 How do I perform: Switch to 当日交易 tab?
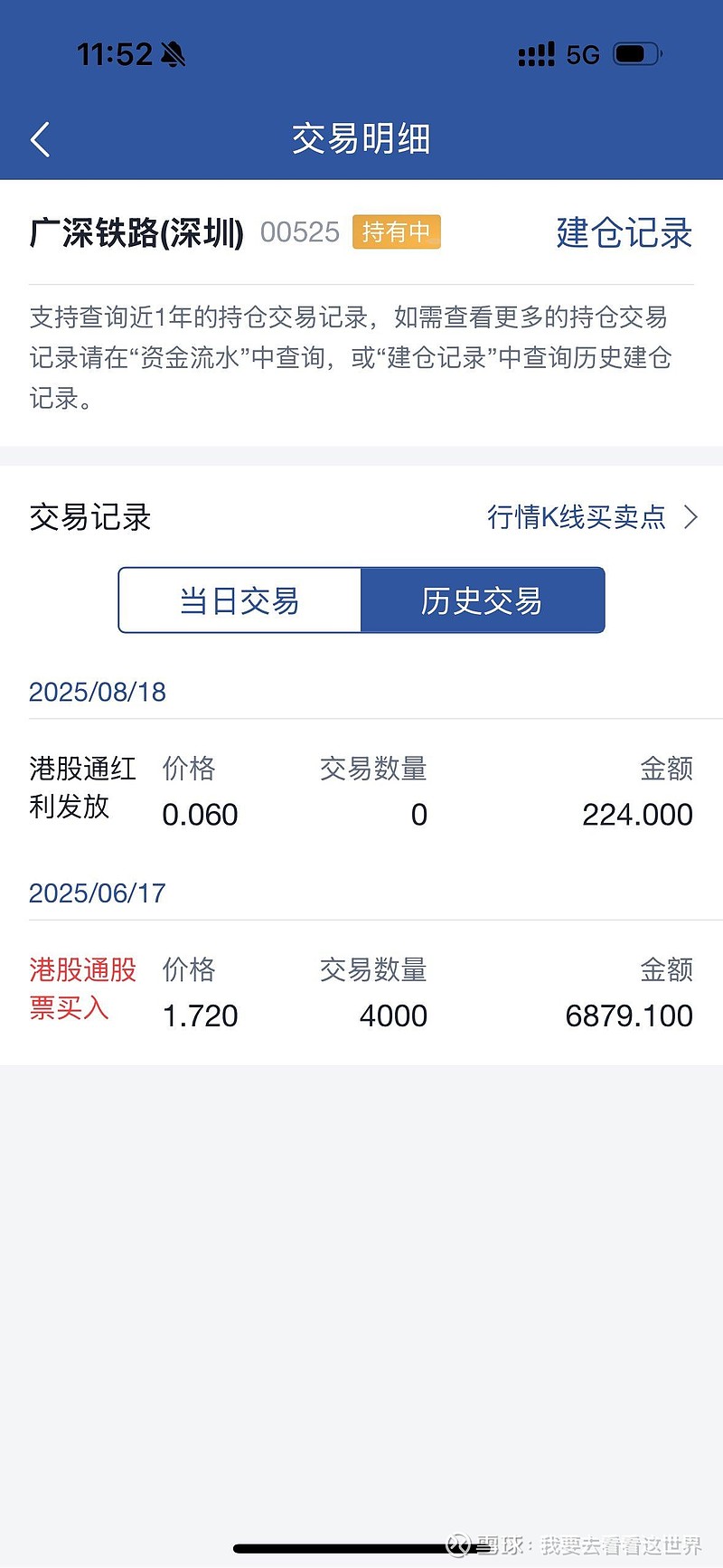239,600
